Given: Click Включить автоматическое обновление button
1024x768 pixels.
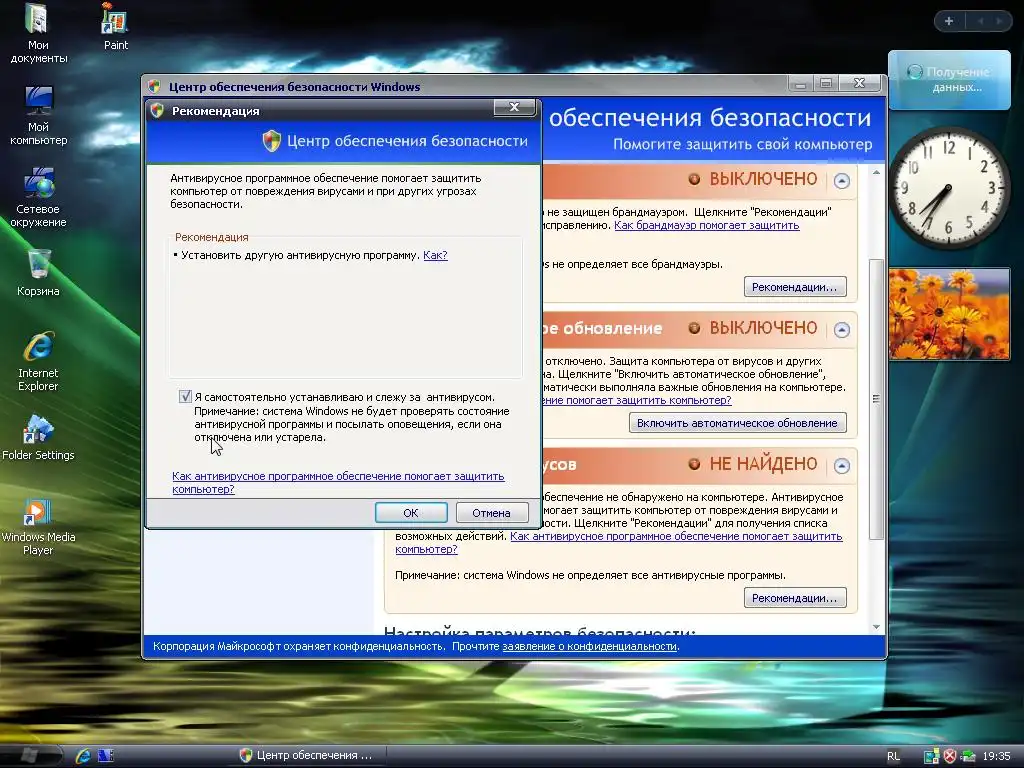Looking at the screenshot, I should 737,423.
